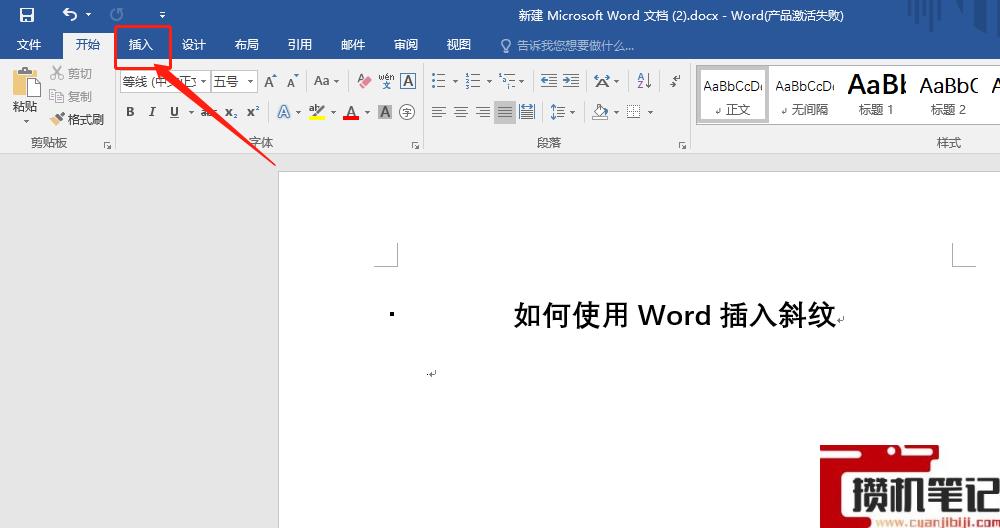Image resolution: width=1000 pixels, height=528 pixels.
Task: Open Customize Quick Access Toolbar dropdown
Action: click(163, 15)
